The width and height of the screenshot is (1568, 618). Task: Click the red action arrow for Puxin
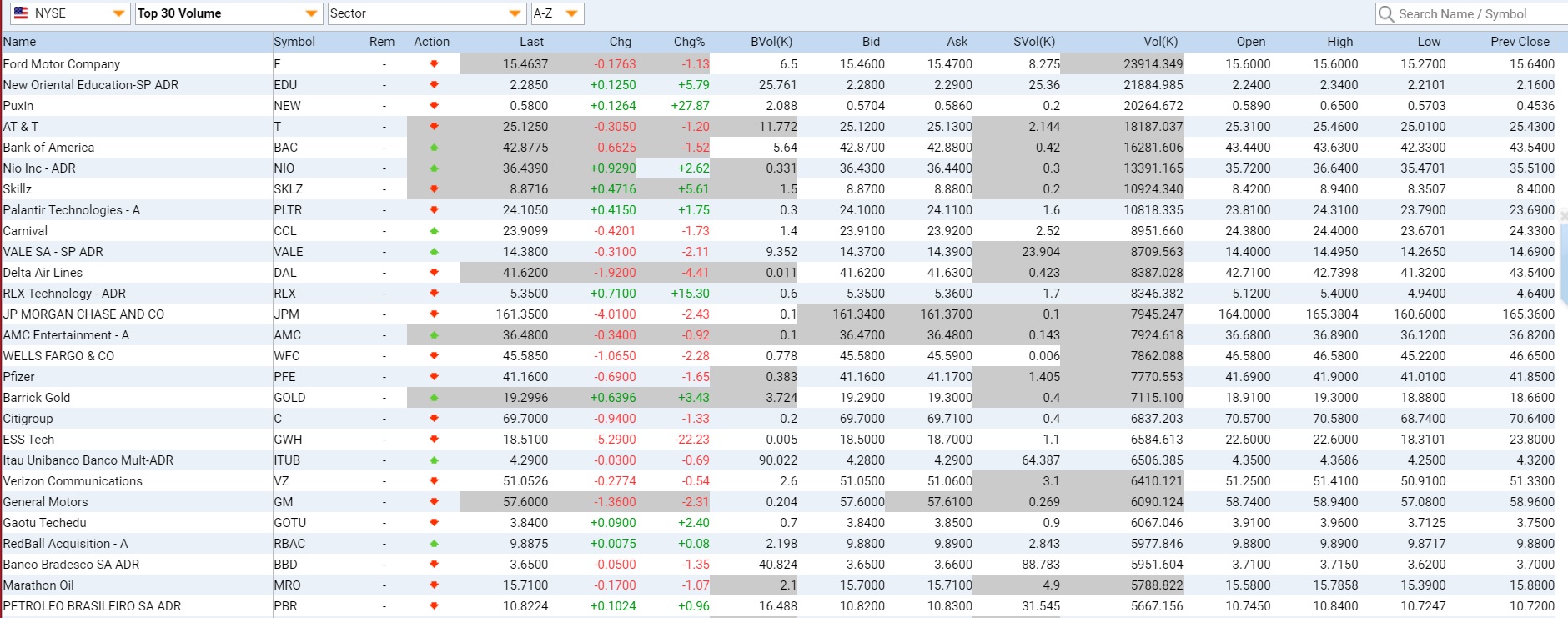click(434, 106)
